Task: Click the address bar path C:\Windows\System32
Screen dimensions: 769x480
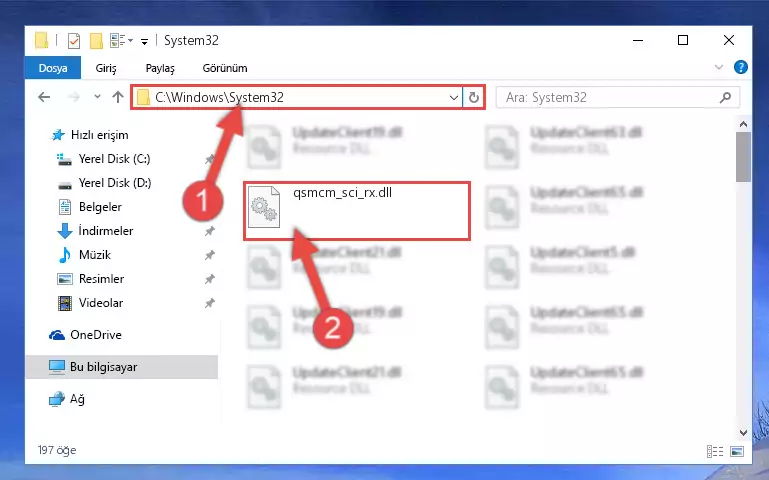Action: [x=219, y=97]
